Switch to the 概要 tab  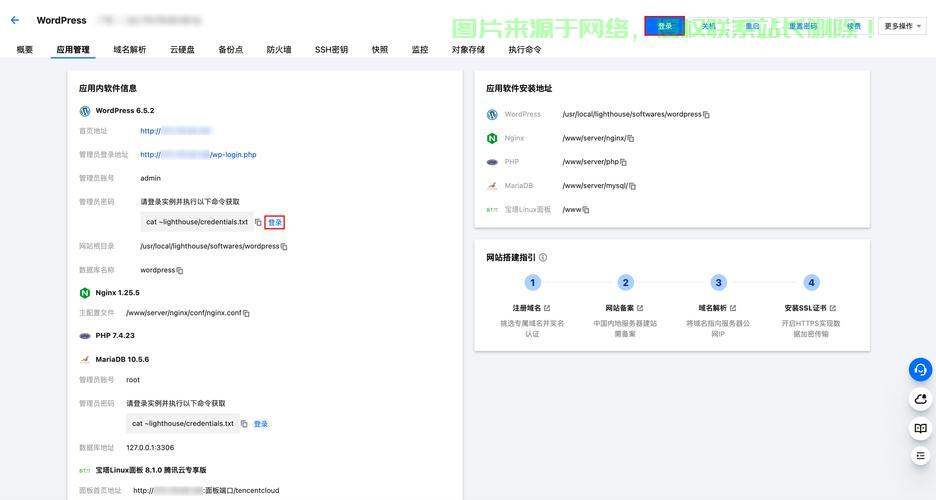tap(24, 50)
